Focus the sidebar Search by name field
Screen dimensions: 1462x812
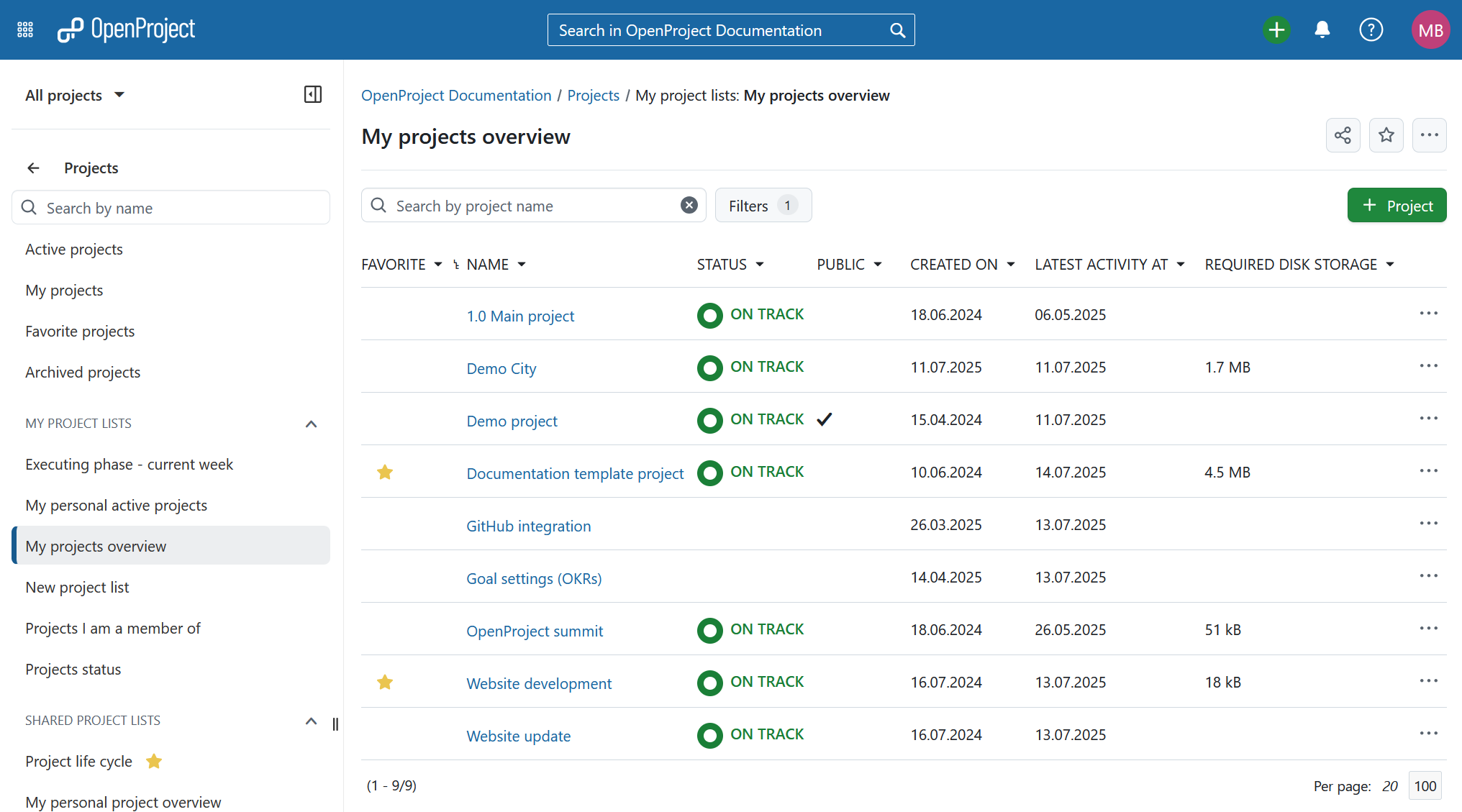click(x=171, y=208)
